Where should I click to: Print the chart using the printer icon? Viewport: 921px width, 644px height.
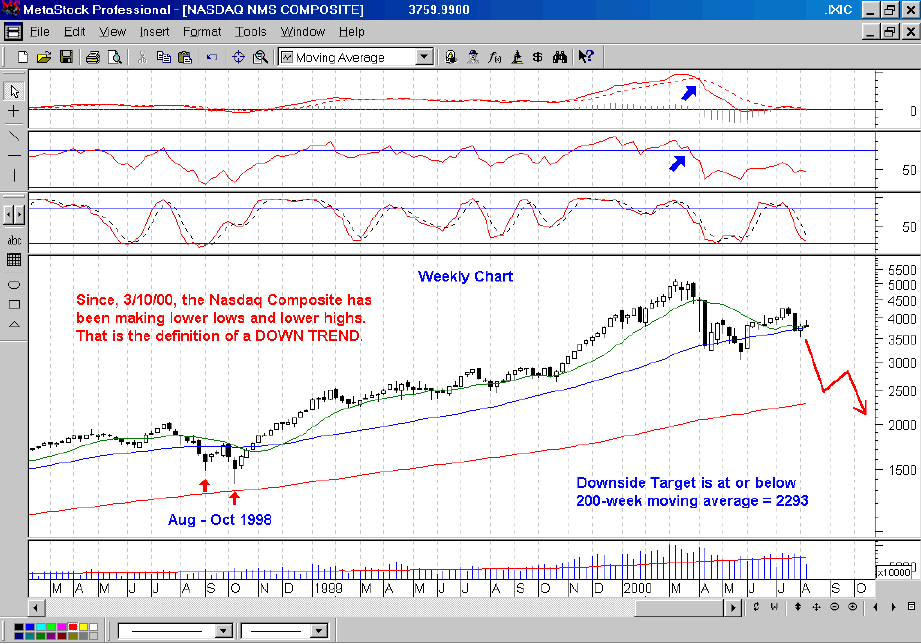click(x=93, y=57)
